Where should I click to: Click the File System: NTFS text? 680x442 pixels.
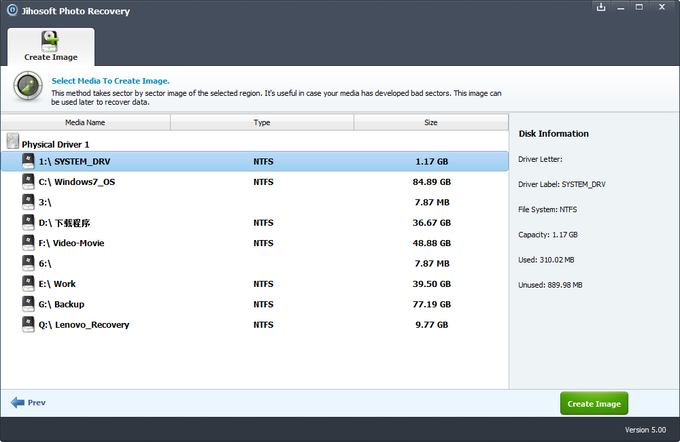click(547, 210)
